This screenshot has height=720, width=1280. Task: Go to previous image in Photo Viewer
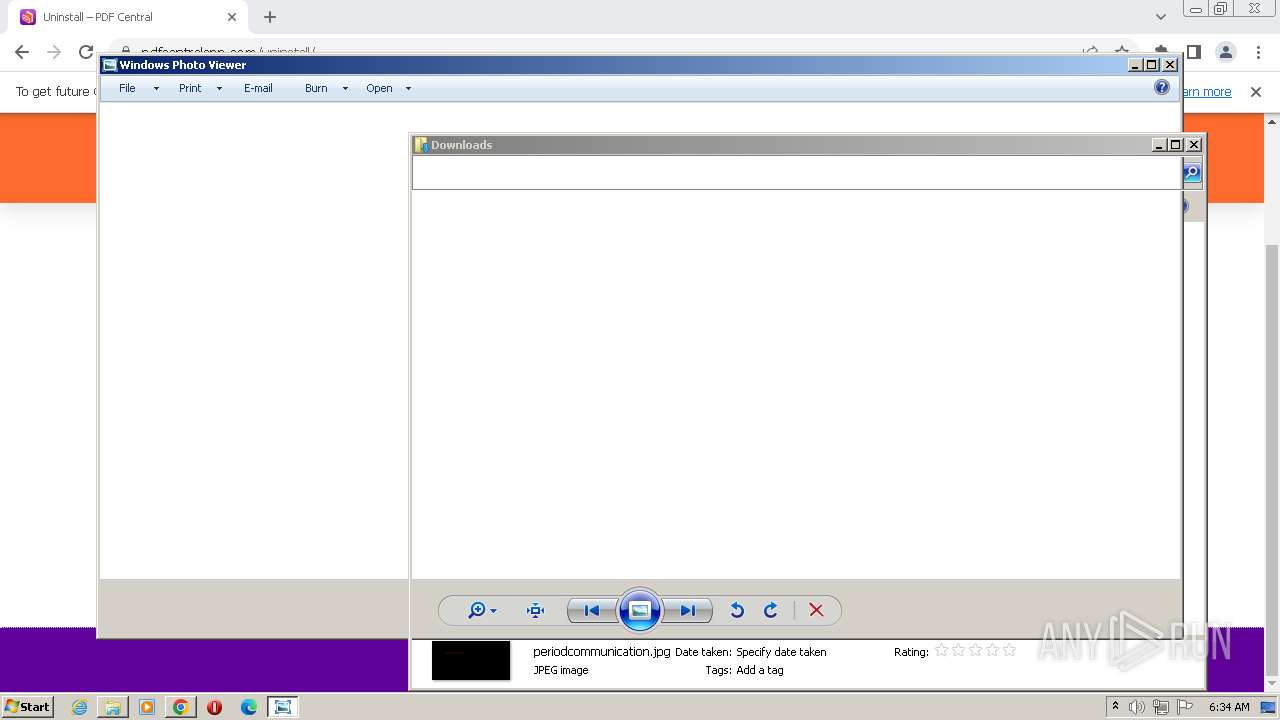[591, 610]
